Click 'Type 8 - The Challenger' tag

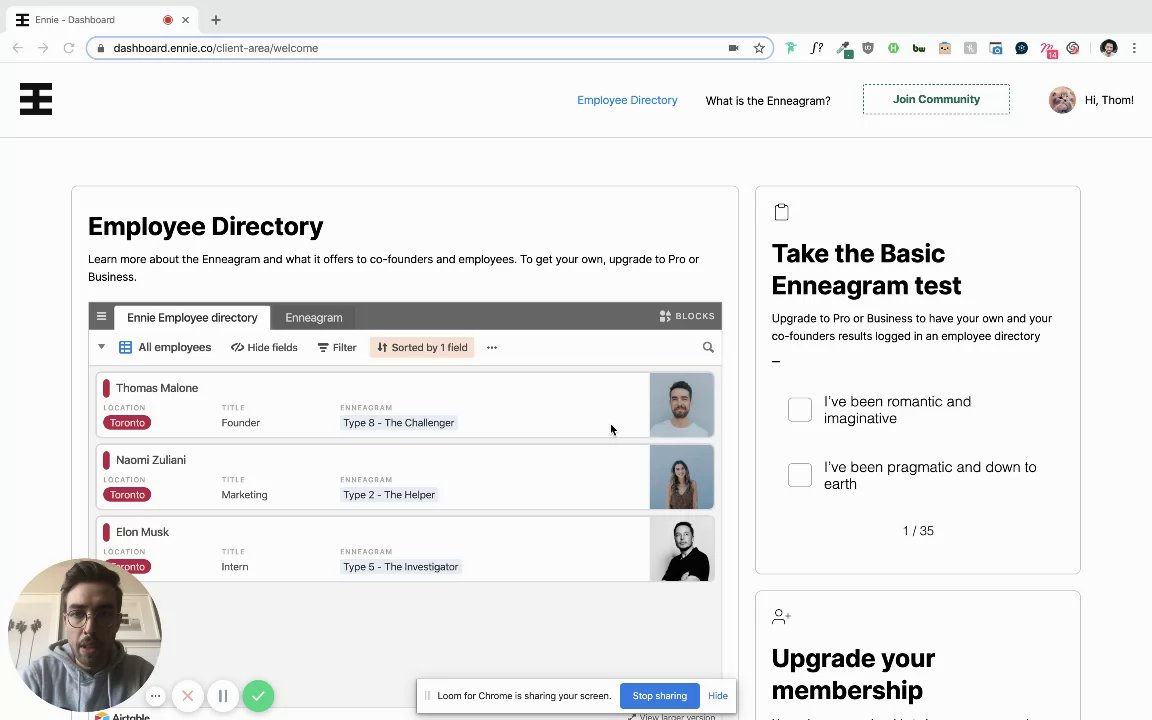click(399, 422)
